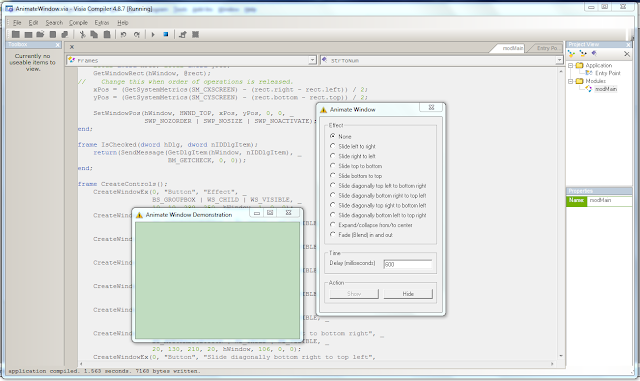Select Expand/collapse from/to center effect
640x381 pixels.
(x=333, y=225)
